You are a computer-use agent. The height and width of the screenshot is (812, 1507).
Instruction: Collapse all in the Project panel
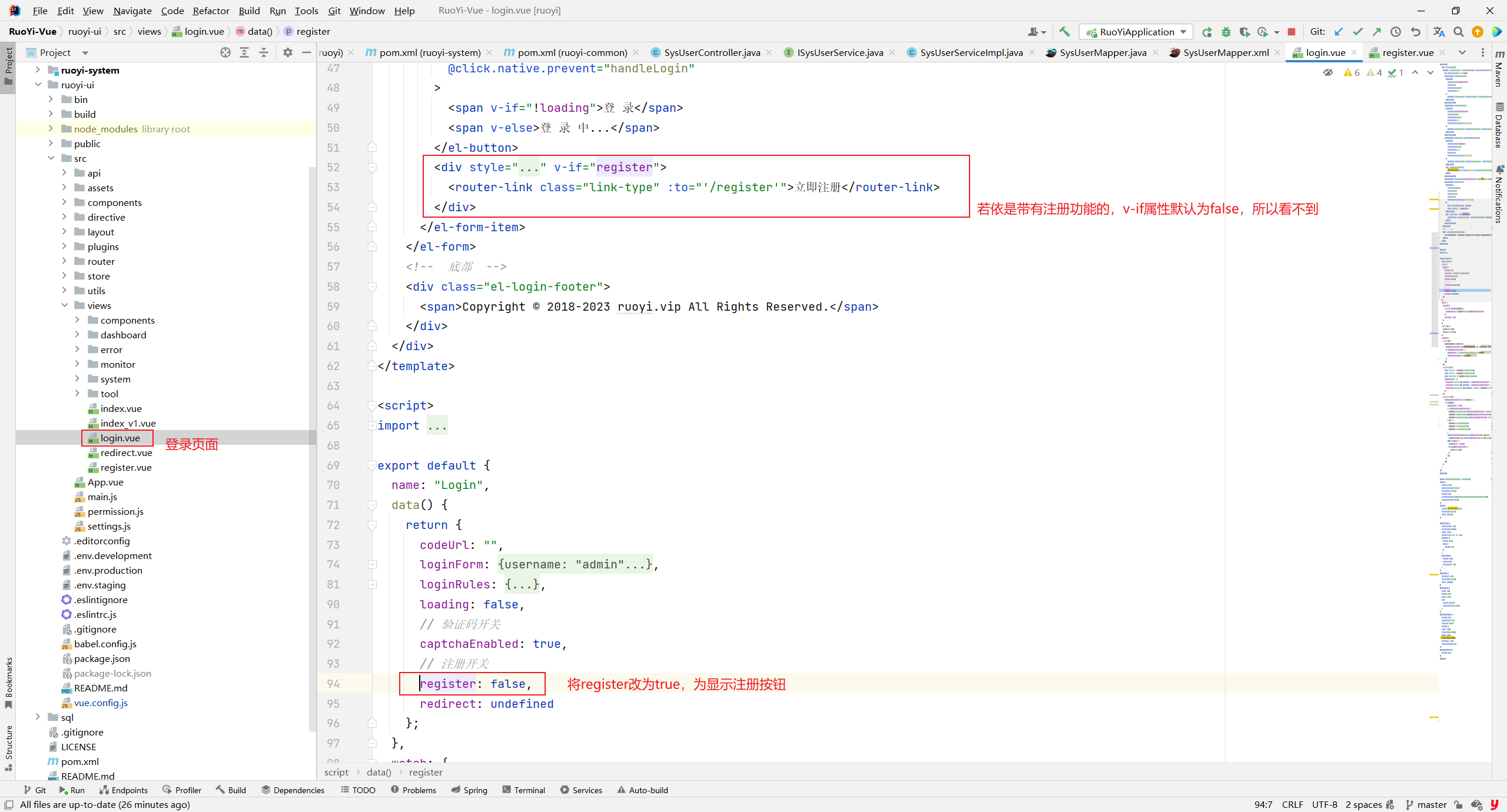(x=264, y=52)
